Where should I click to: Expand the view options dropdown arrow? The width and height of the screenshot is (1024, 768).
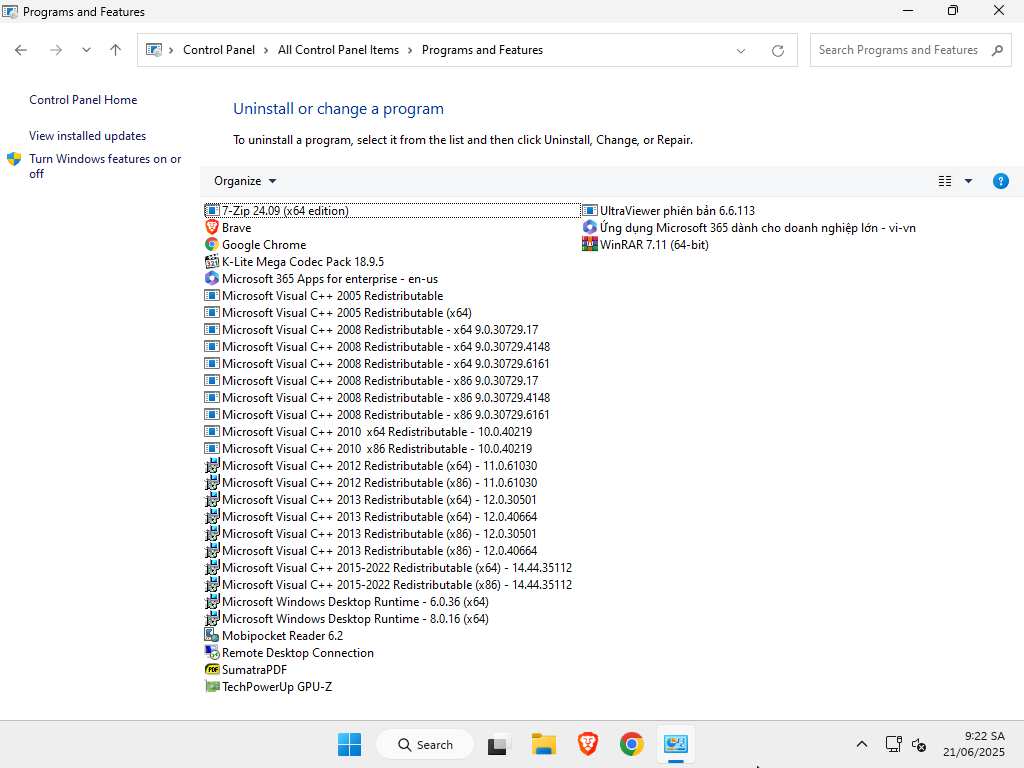(x=968, y=181)
